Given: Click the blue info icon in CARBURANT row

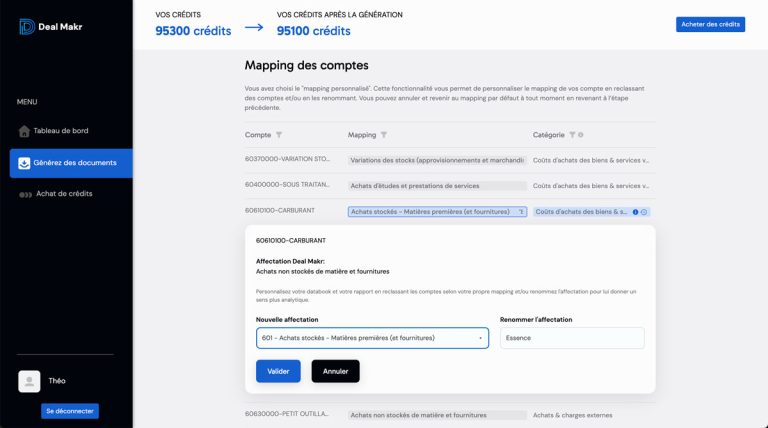Looking at the screenshot, I should tap(635, 212).
